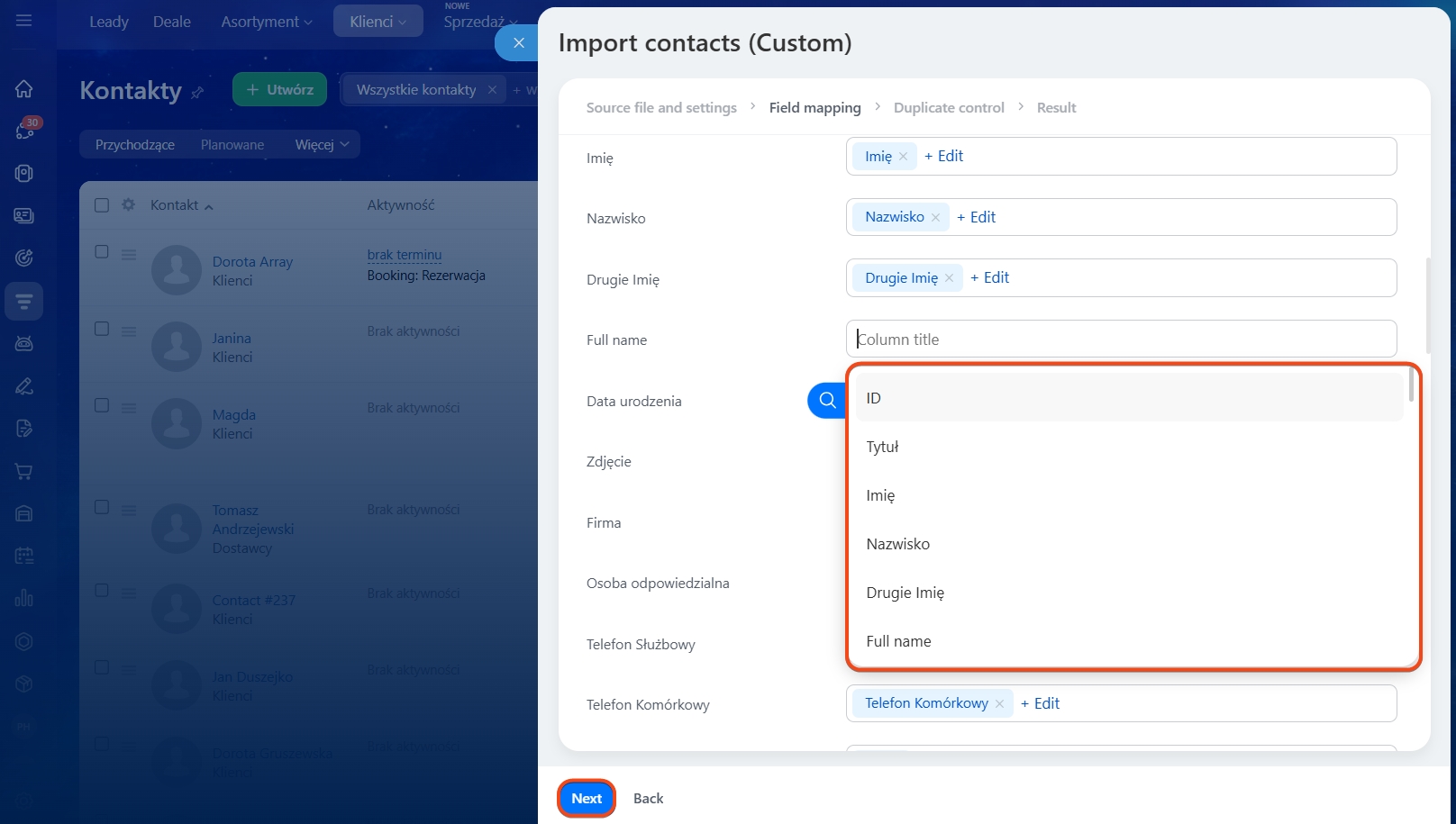Select the Janina contact checkbox

coord(102,329)
